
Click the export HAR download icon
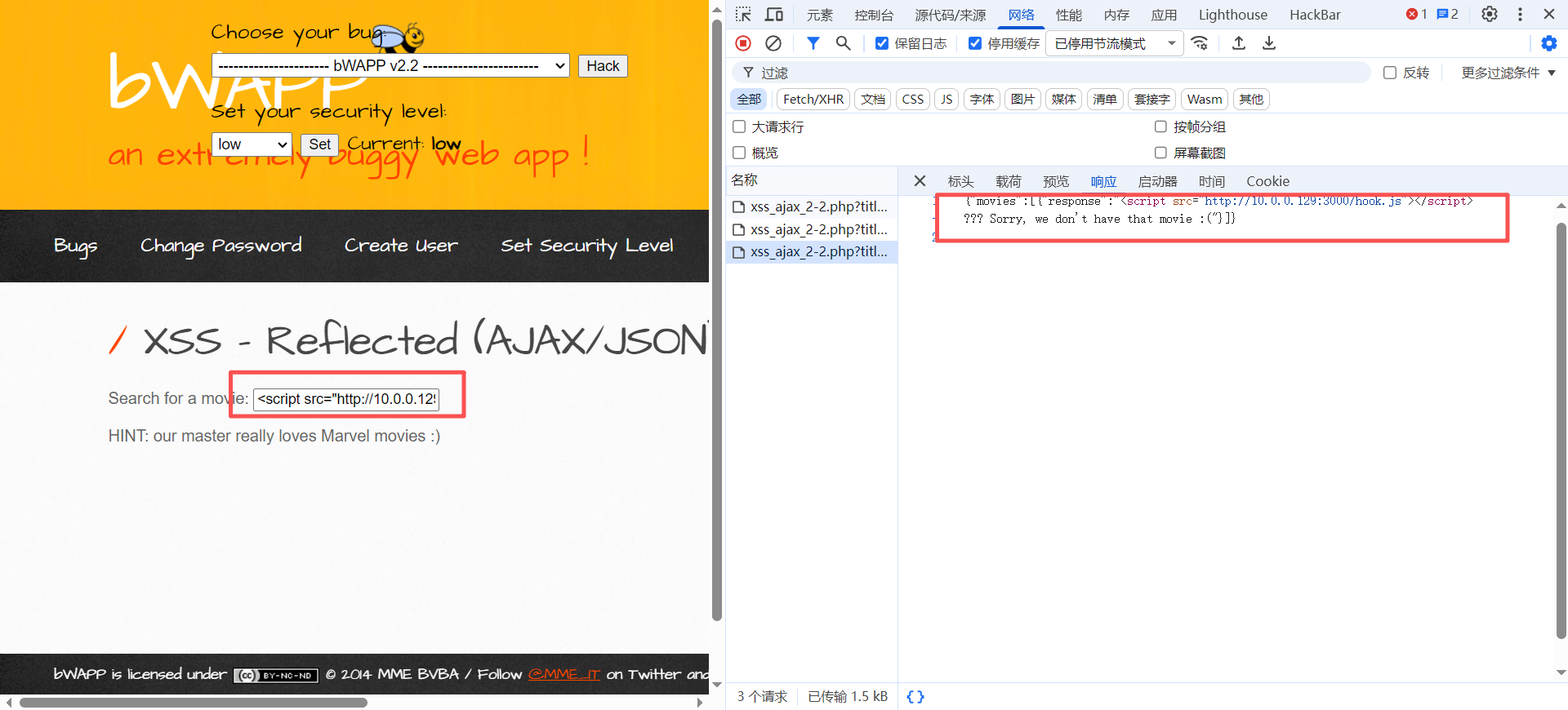(x=1269, y=43)
